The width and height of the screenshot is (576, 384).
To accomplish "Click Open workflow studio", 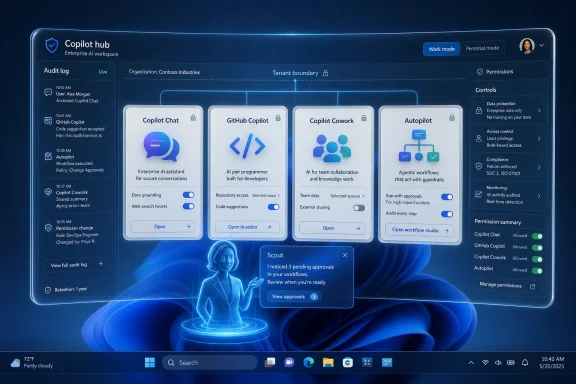I will click(420, 230).
